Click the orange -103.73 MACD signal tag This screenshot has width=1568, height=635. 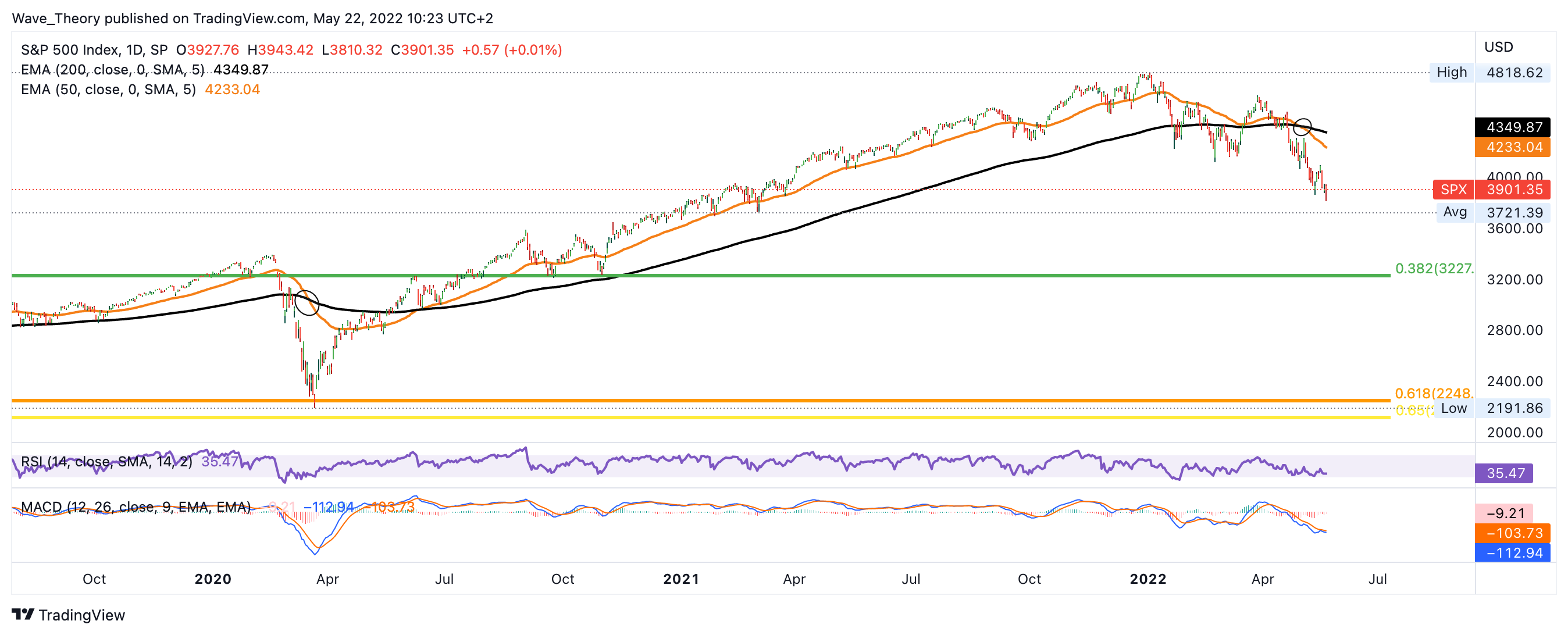pyautogui.click(x=1513, y=533)
